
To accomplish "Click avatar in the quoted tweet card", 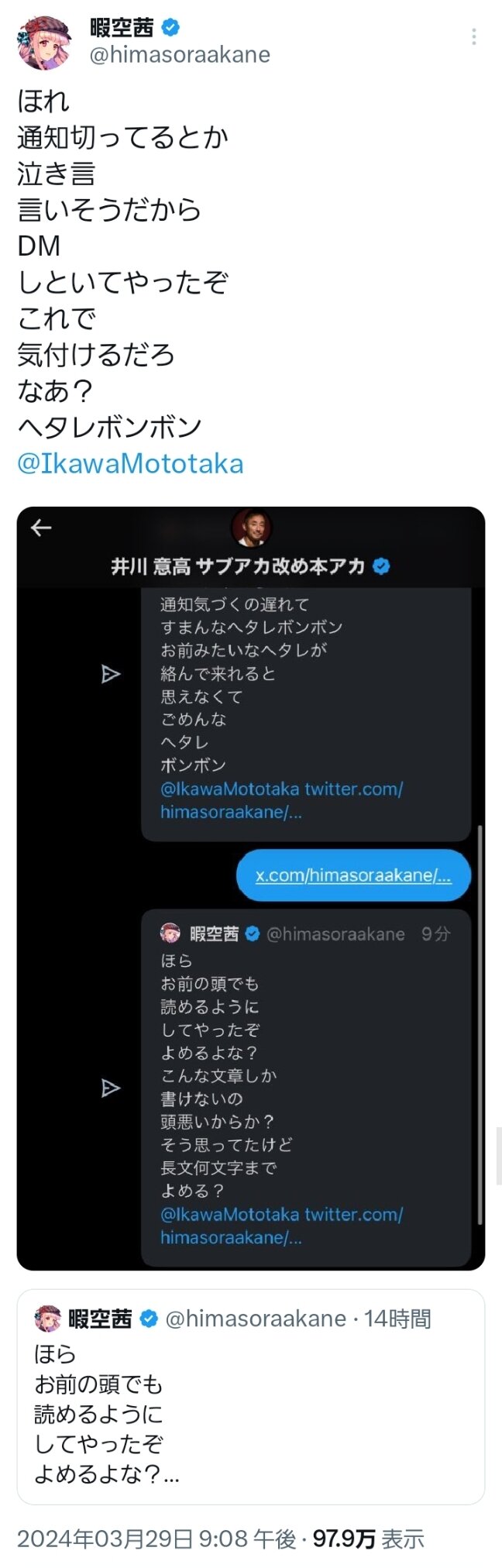I will click(x=47, y=1319).
